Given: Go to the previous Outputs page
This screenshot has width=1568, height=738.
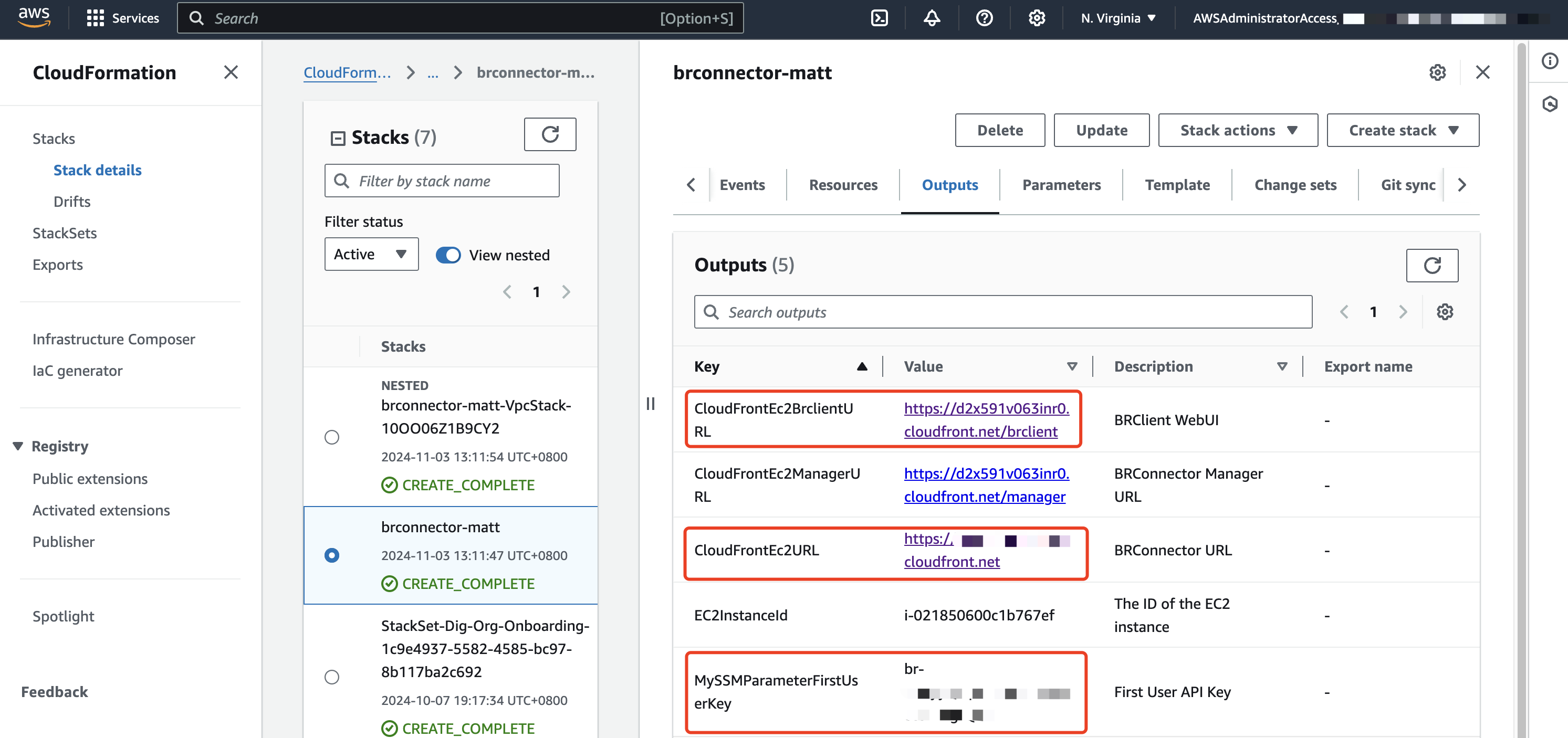Looking at the screenshot, I should [x=1344, y=312].
